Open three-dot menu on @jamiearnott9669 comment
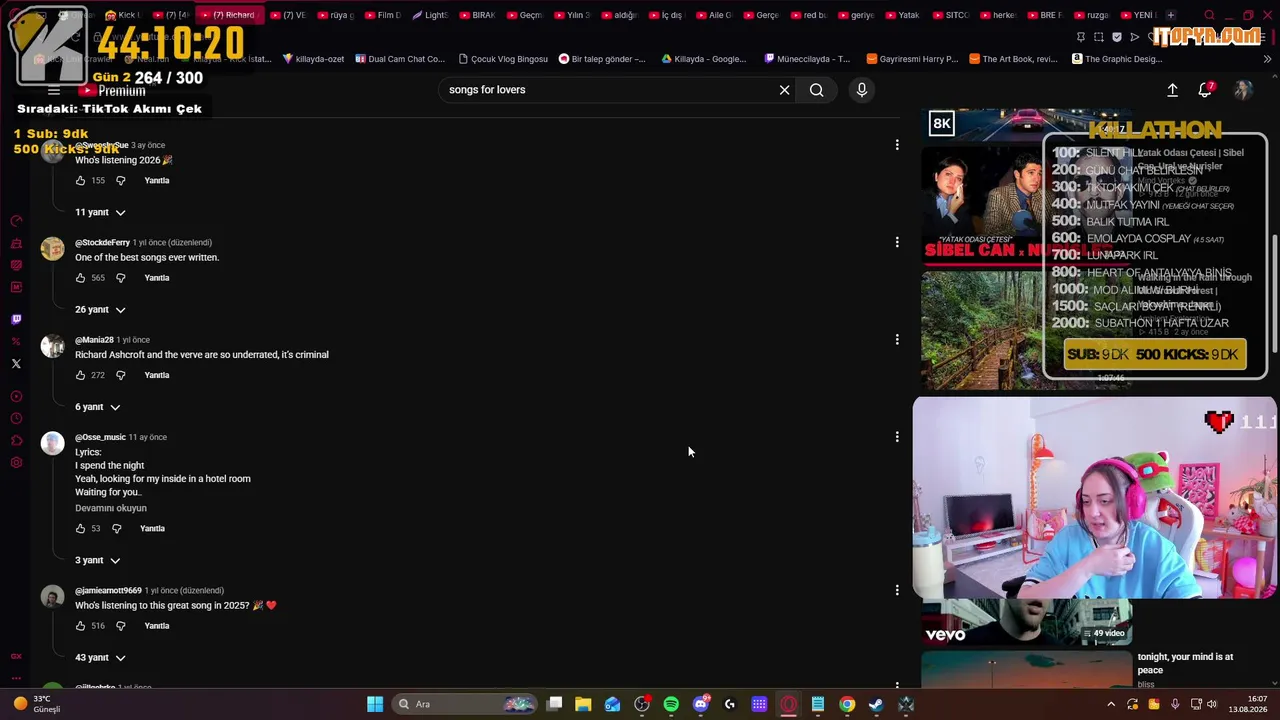This screenshot has width=1280, height=720. 897,590
